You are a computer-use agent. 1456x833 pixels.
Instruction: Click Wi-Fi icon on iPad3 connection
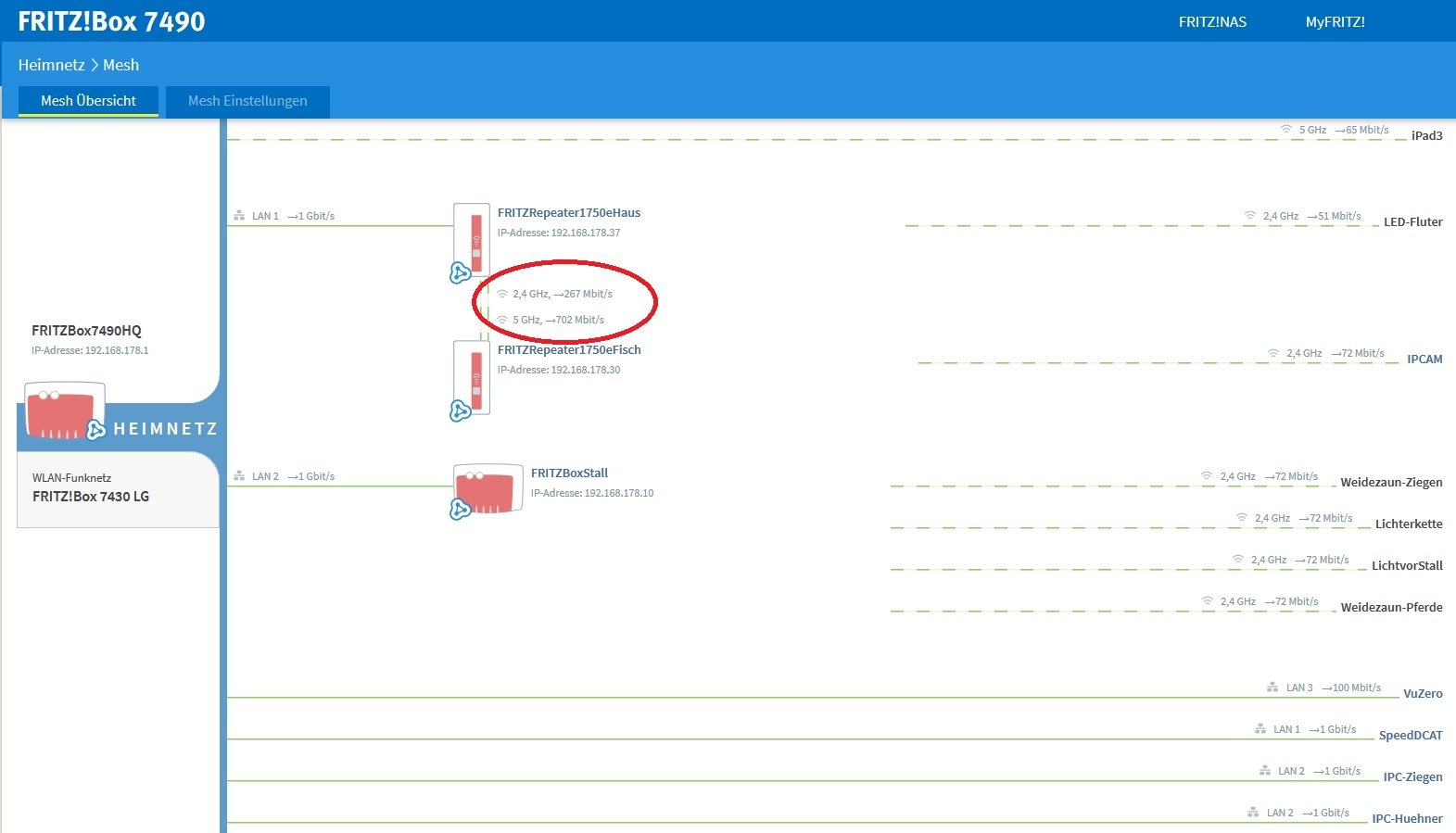pos(1286,130)
